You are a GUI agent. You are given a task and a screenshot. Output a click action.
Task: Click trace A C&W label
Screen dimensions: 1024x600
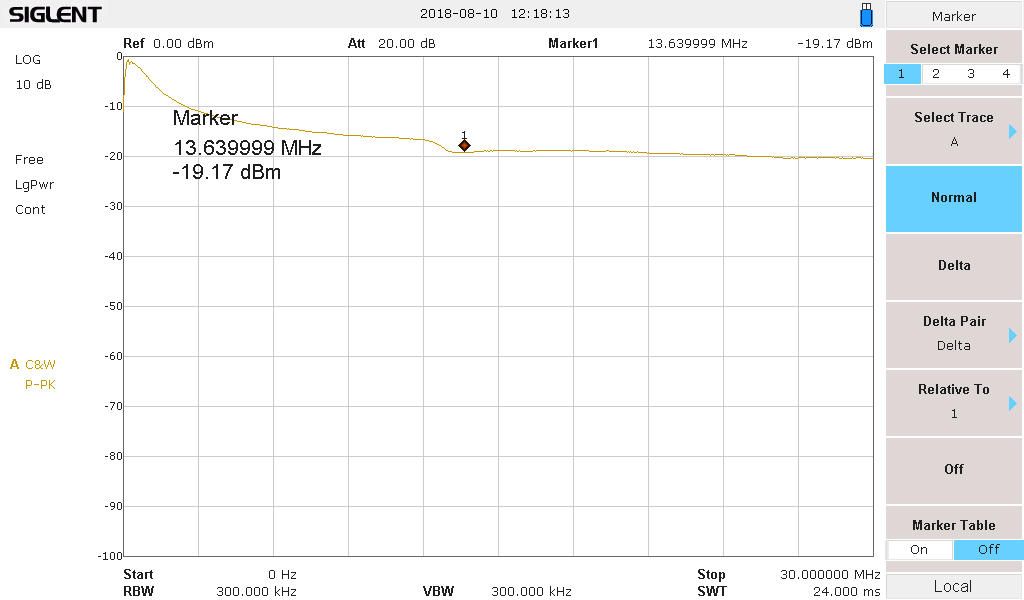(x=33, y=364)
